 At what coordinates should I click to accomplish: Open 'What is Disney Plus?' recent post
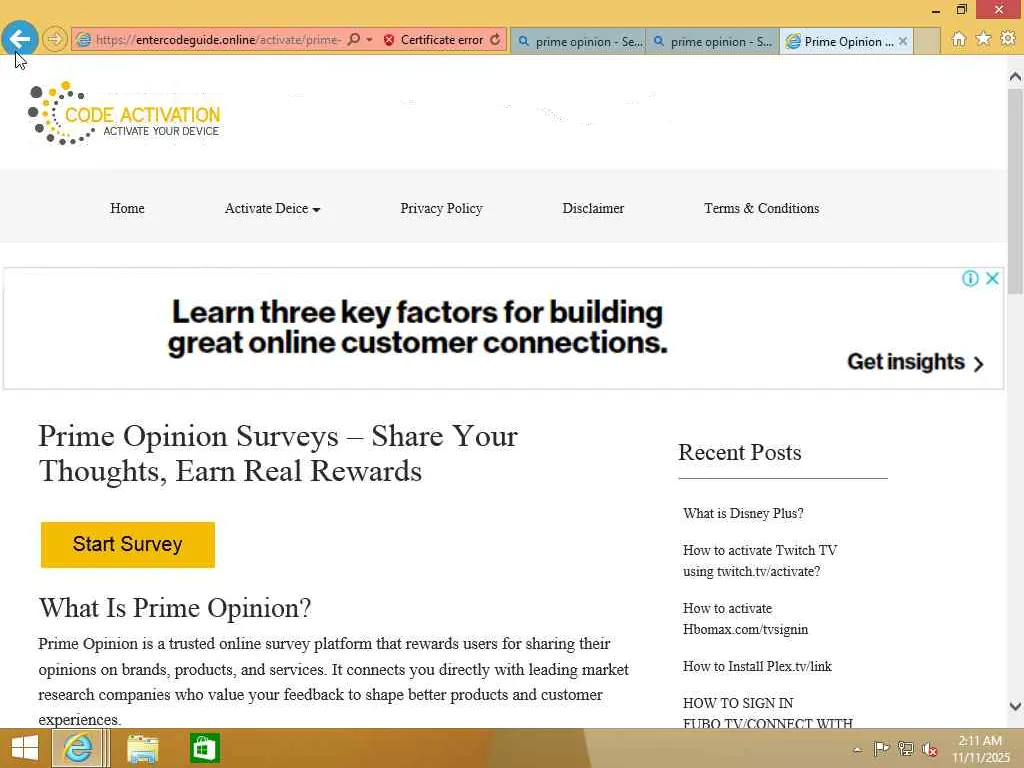coord(743,513)
